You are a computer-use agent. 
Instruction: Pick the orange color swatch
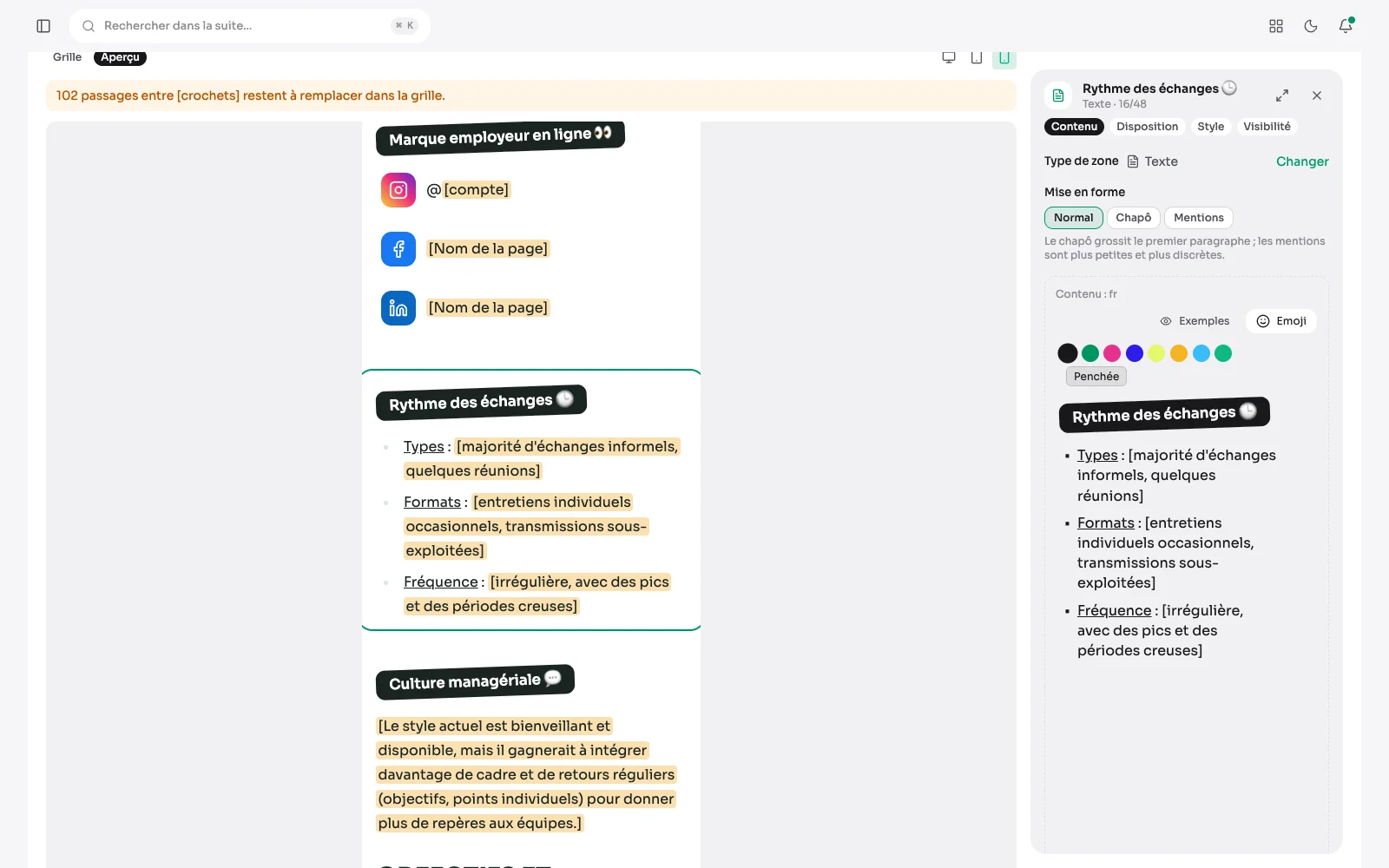[x=1179, y=353]
